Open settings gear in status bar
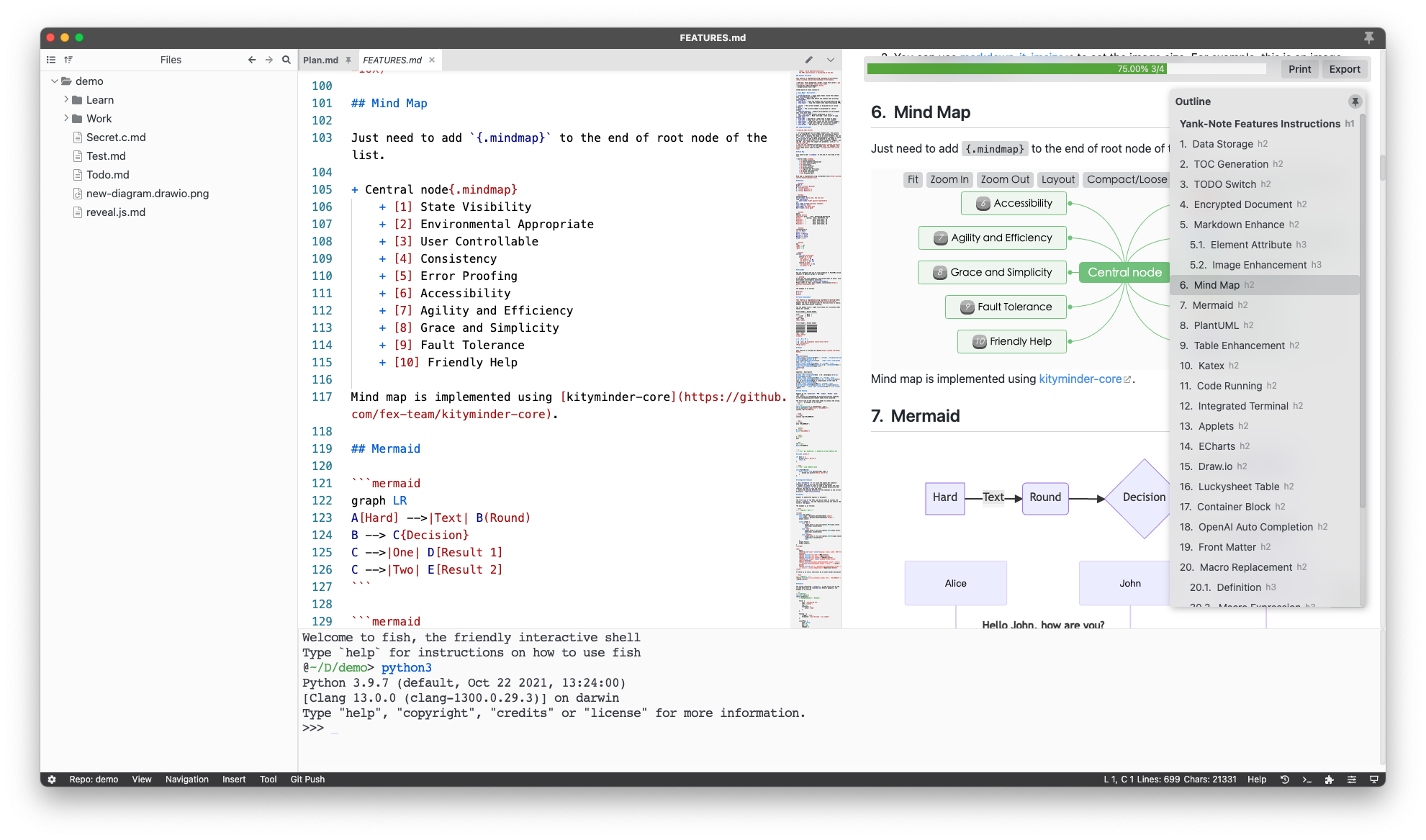 [x=52, y=779]
